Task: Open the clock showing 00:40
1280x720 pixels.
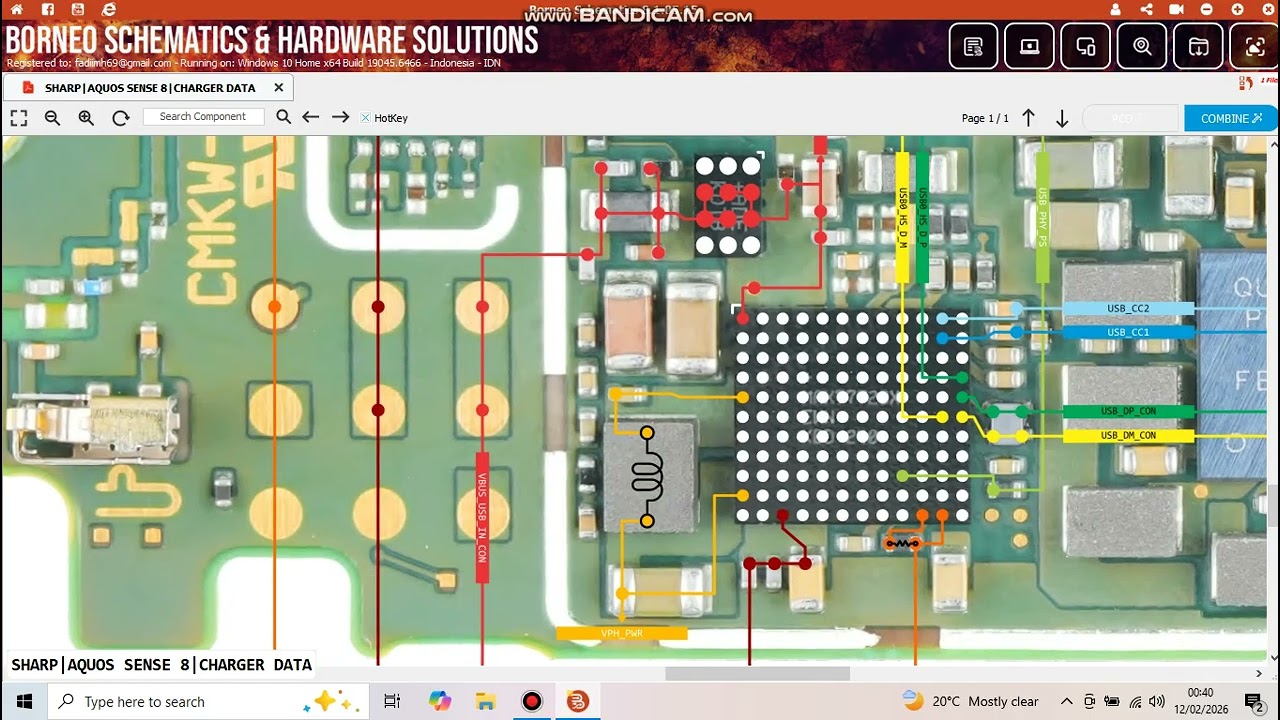Action: point(1200,701)
